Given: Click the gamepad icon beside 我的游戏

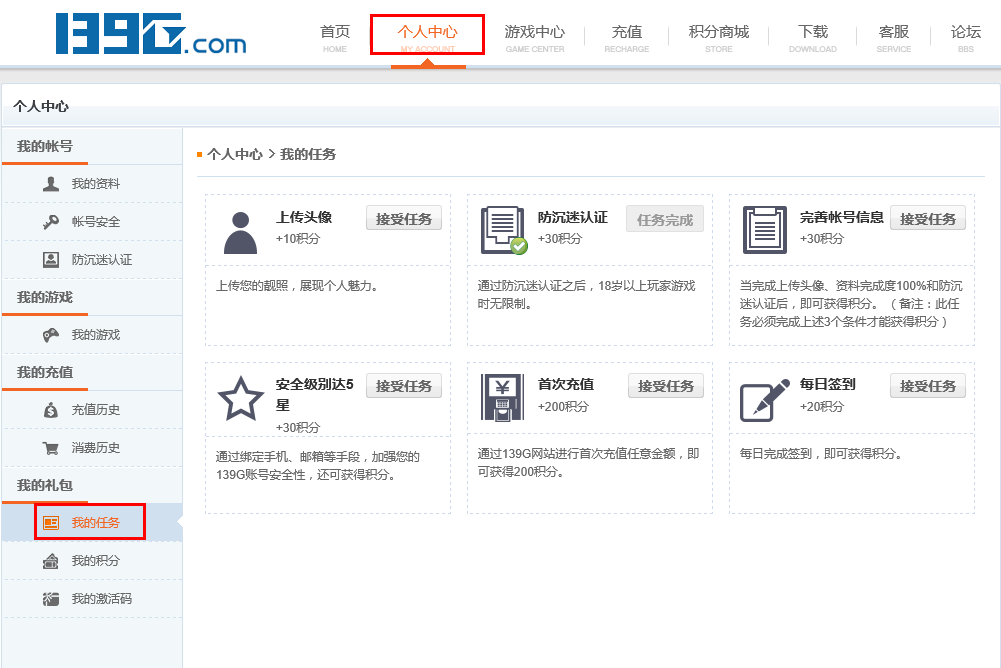Looking at the screenshot, I should pos(51,335).
